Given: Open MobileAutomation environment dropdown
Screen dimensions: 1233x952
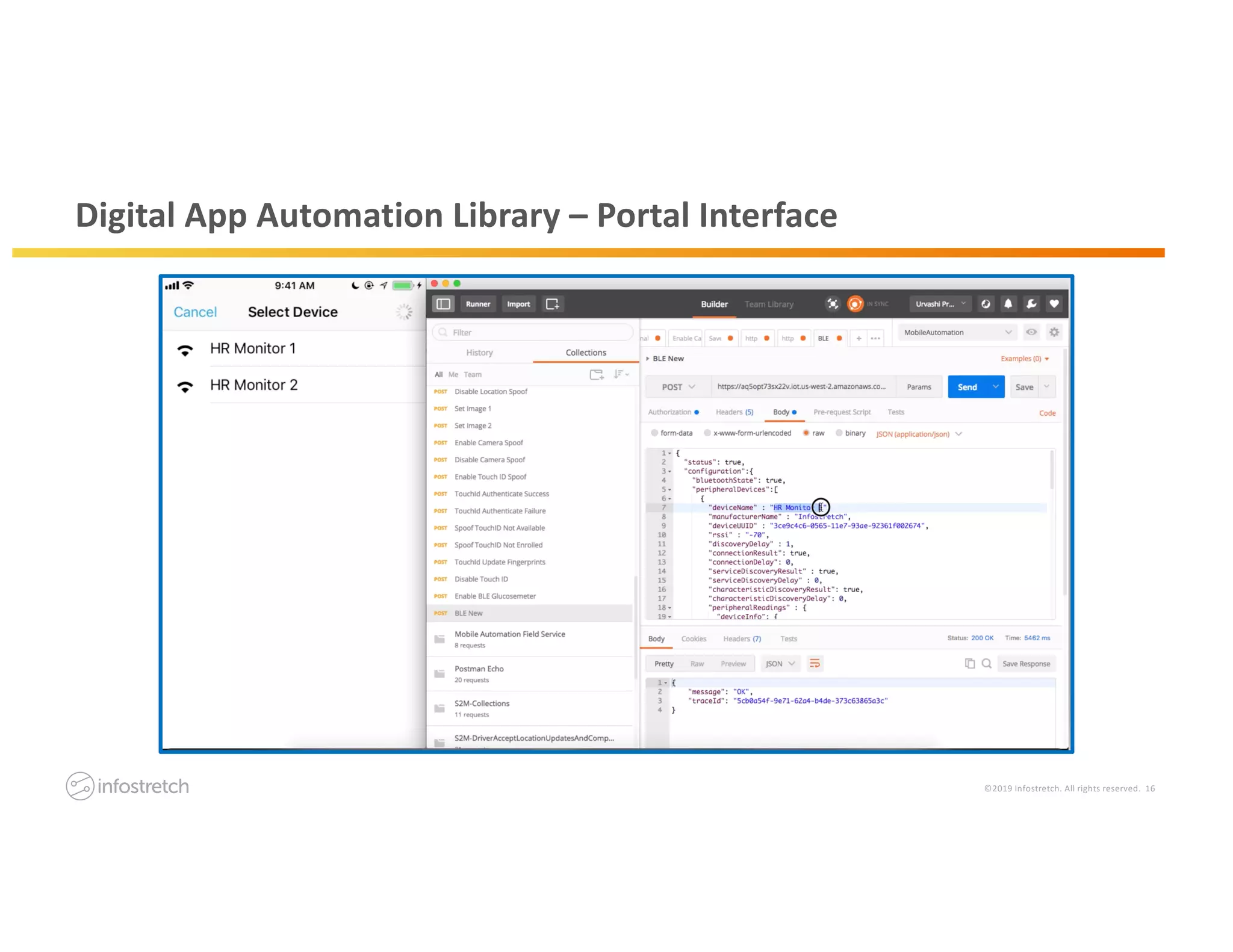Looking at the screenshot, I should pos(957,332).
